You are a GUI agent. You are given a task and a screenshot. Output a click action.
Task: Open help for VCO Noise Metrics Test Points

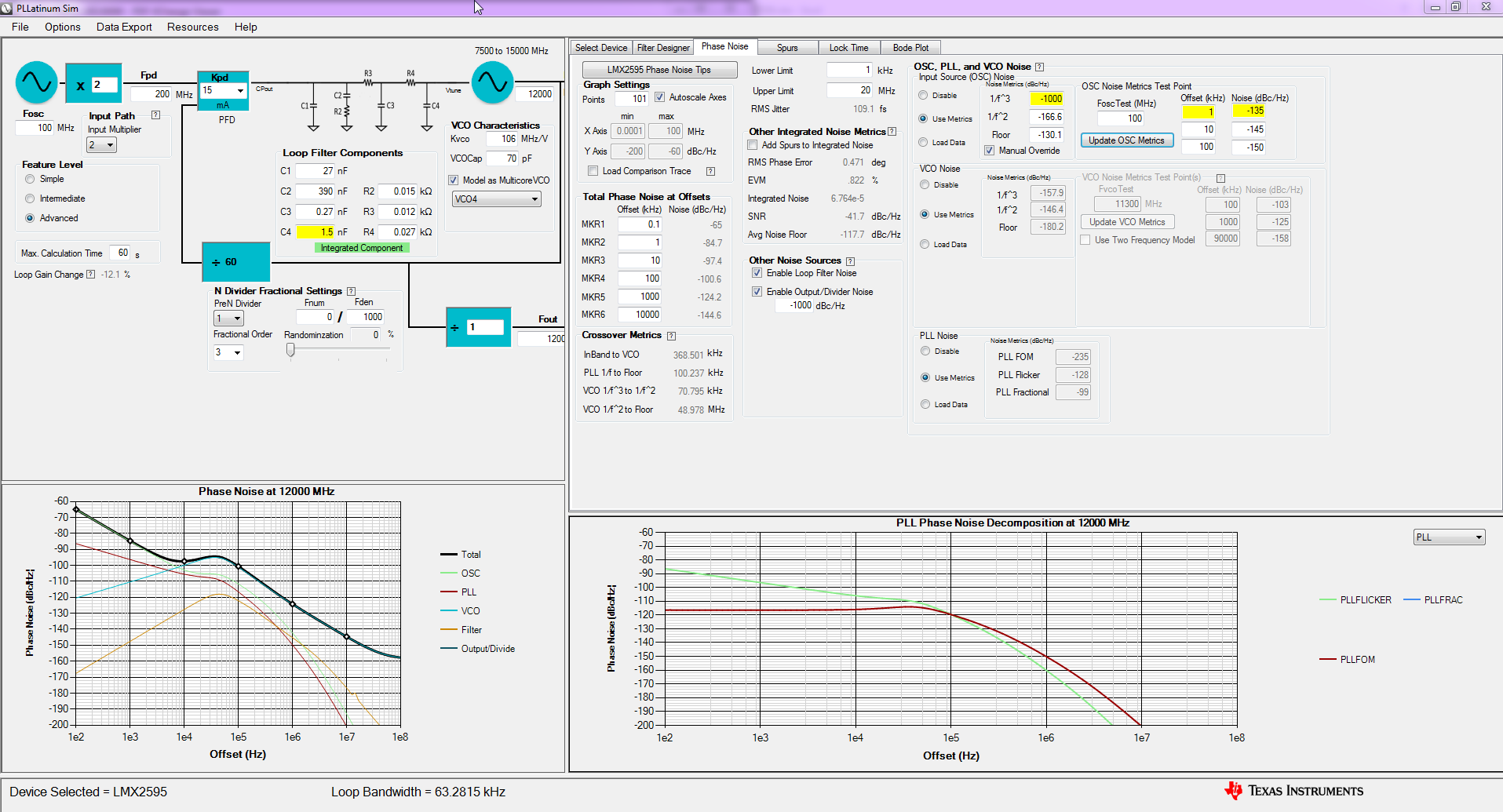click(x=1220, y=178)
